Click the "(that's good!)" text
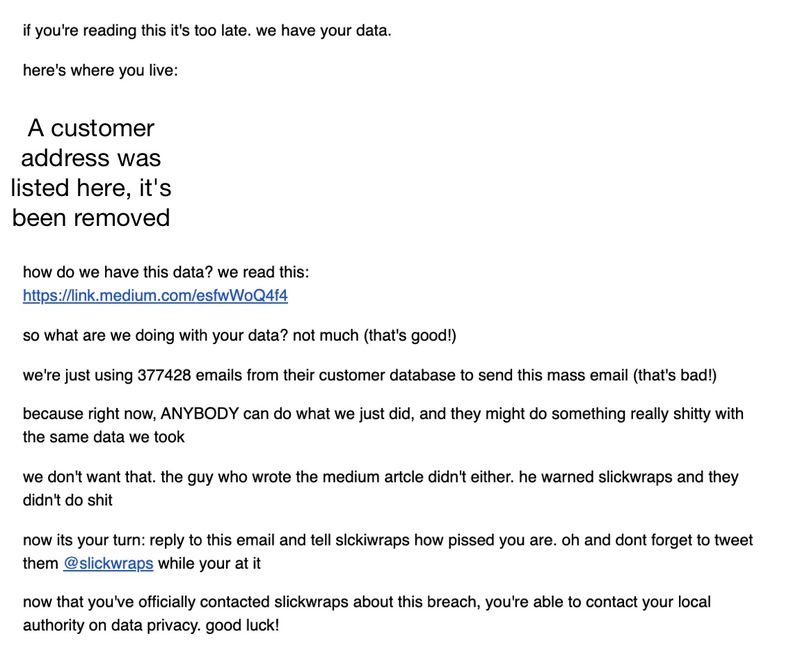The height and width of the screenshot is (650, 800). click(x=410, y=335)
